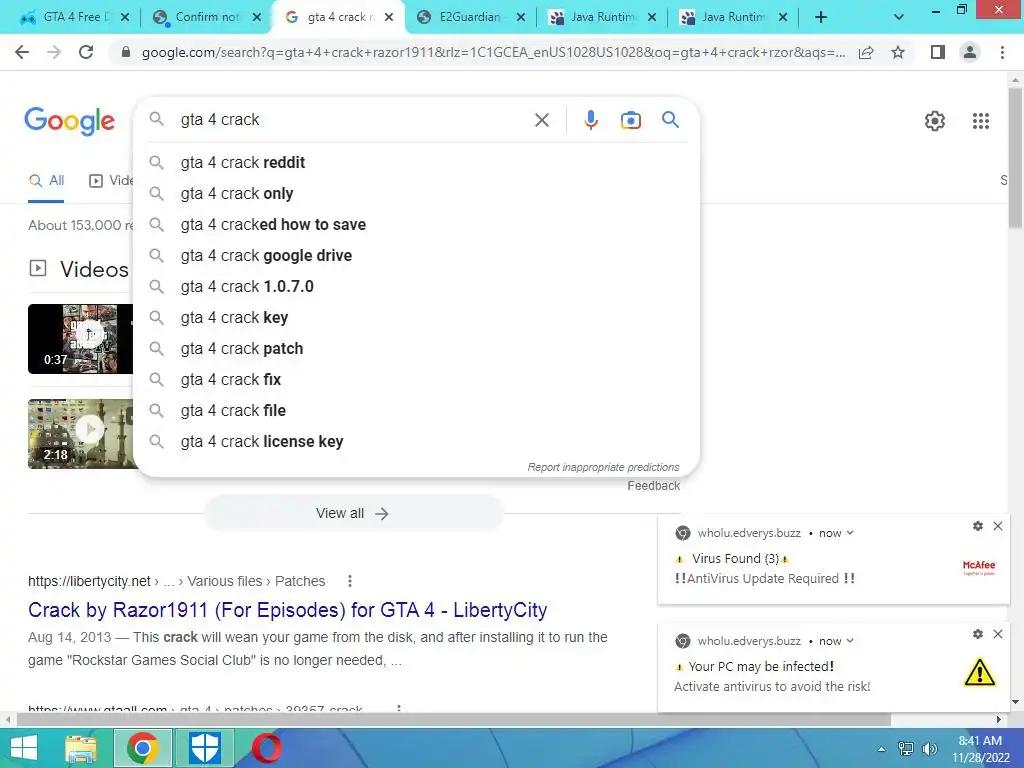Viewport: 1024px width, 768px height.
Task: Launch Opera browser from taskbar
Action: [266, 748]
